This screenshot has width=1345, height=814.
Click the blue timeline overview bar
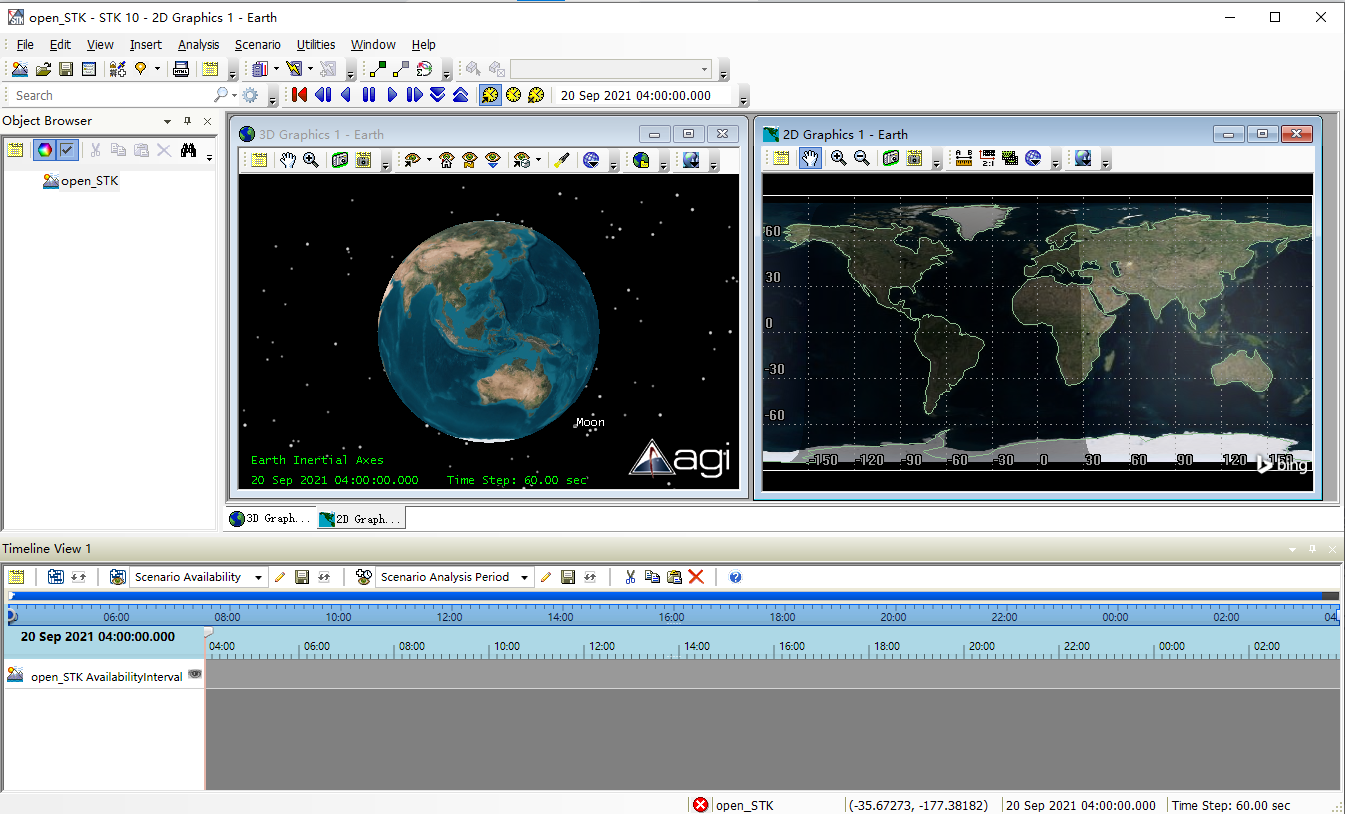pos(666,595)
